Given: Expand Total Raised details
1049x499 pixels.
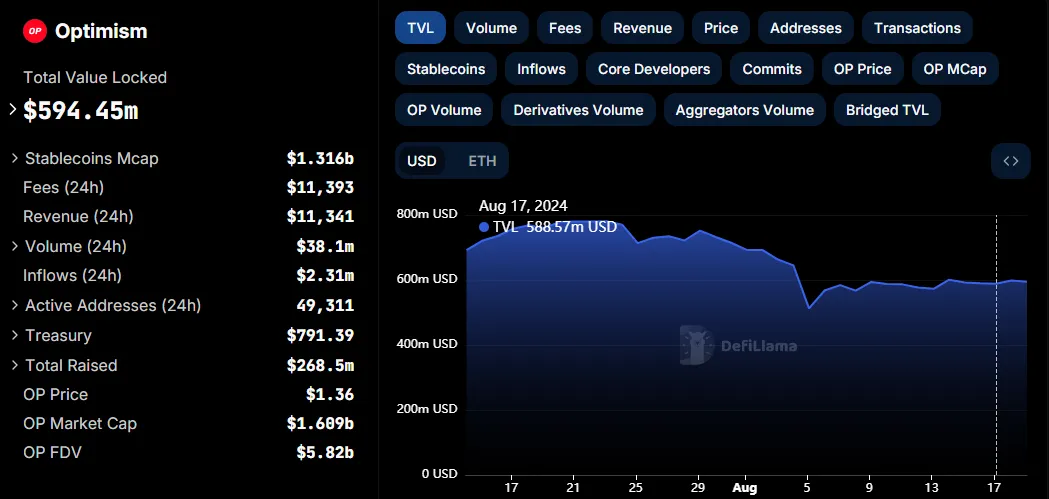Looking at the screenshot, I should [x=15, y=365].
